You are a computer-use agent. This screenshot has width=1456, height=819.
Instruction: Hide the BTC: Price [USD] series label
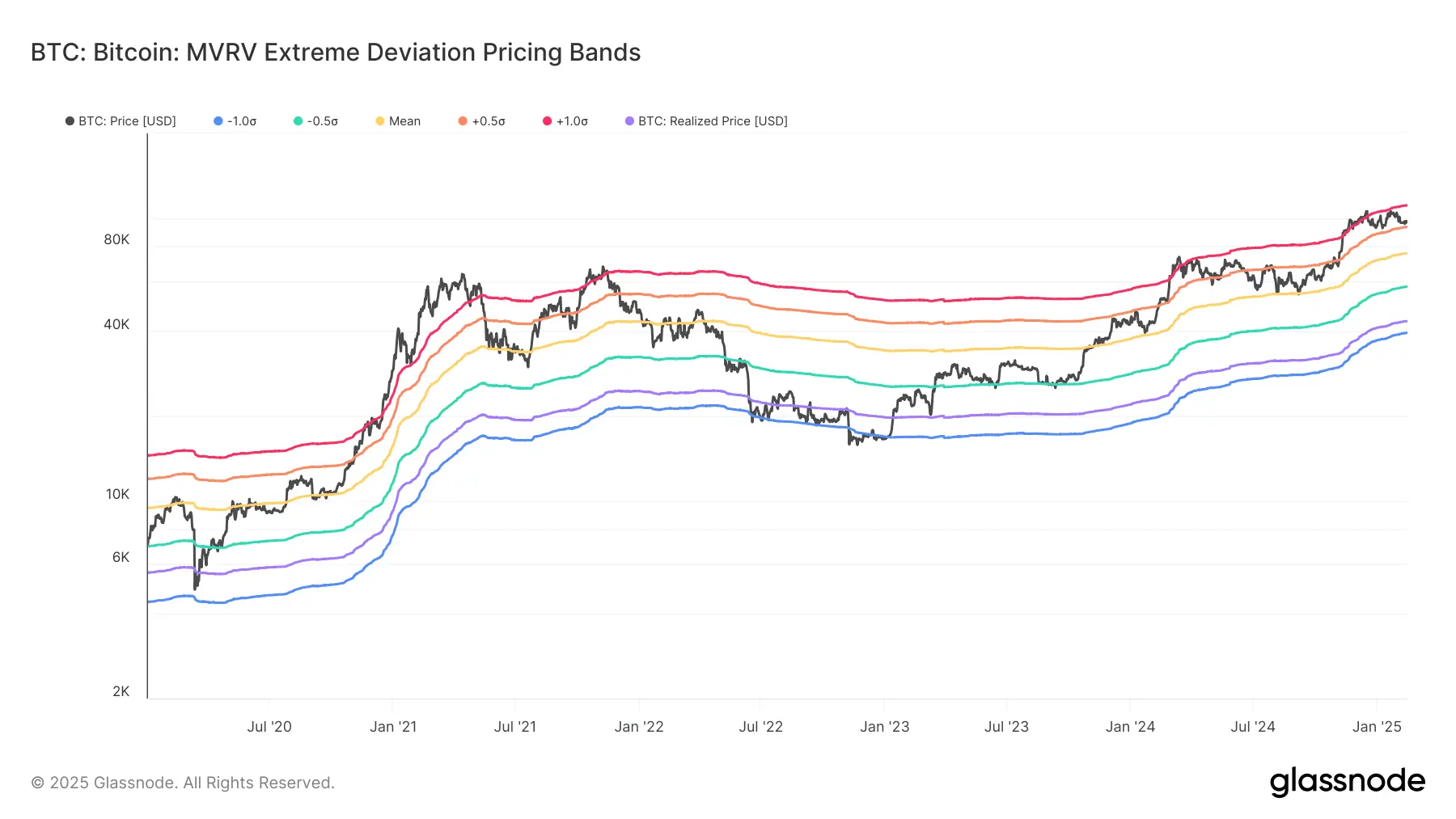tap(127, 121)
